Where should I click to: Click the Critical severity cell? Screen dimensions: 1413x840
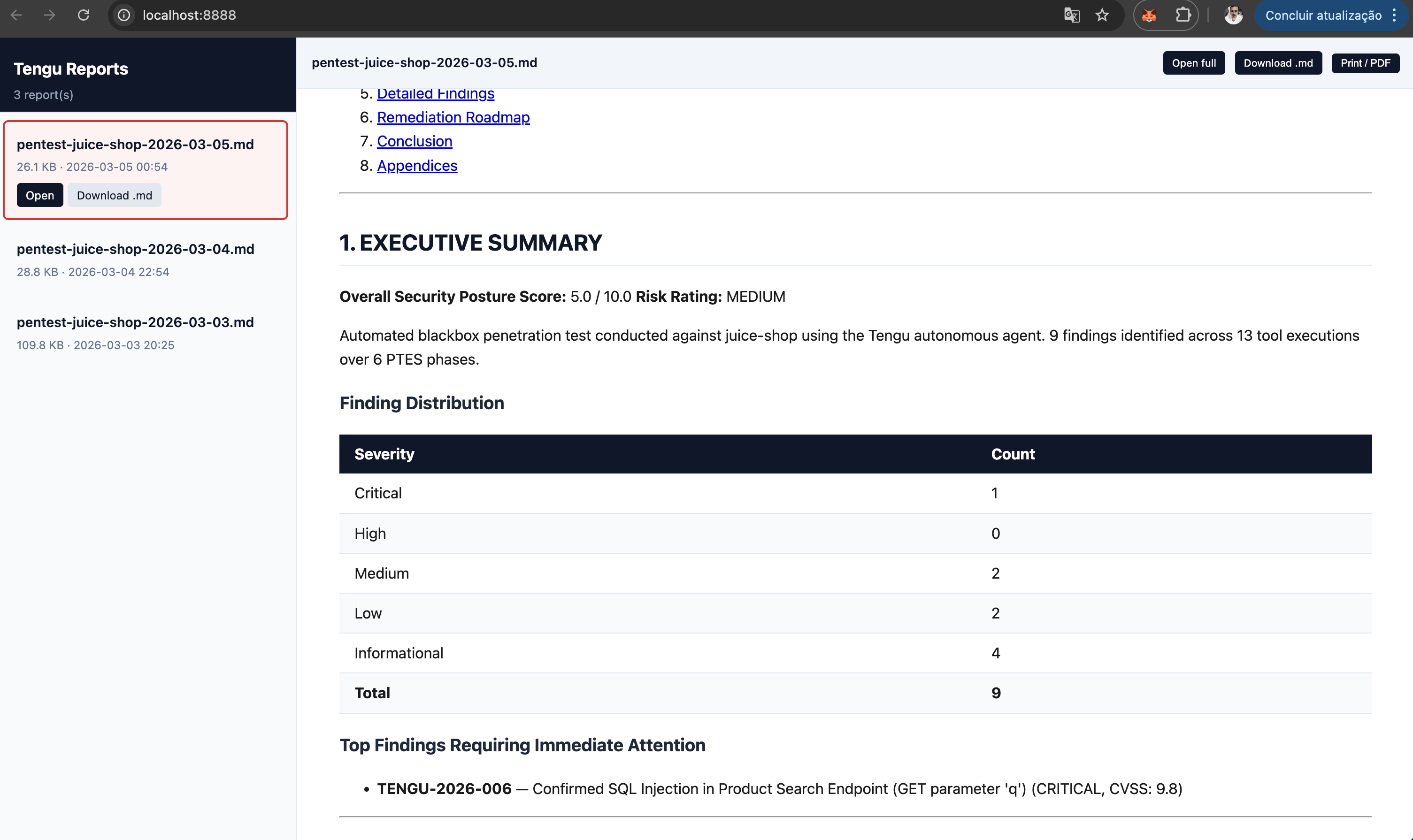pyautogui.click(x=377, y=493)
